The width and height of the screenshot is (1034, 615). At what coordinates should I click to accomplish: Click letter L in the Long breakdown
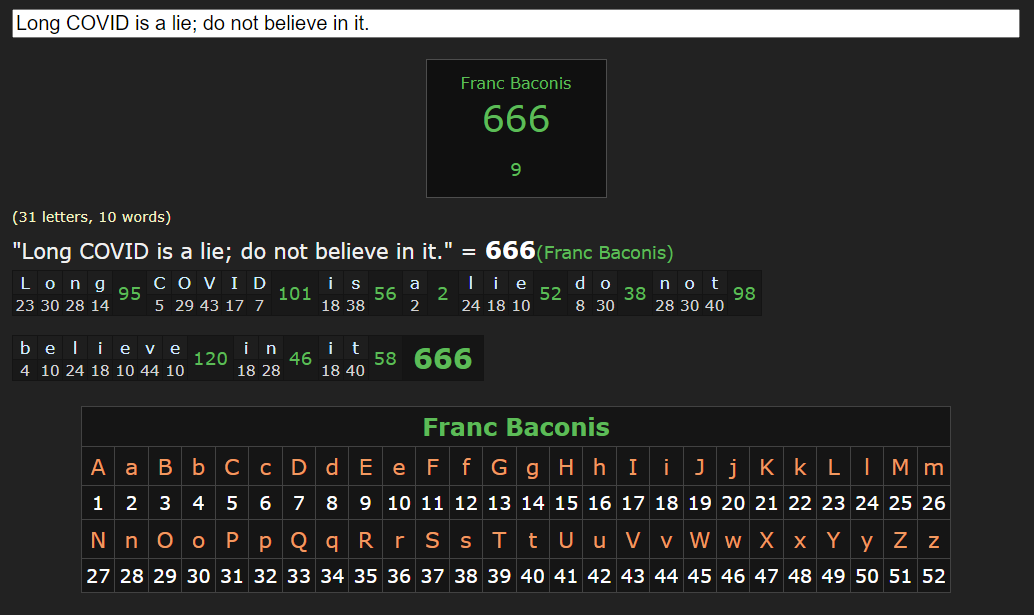[x=25, y=283]
